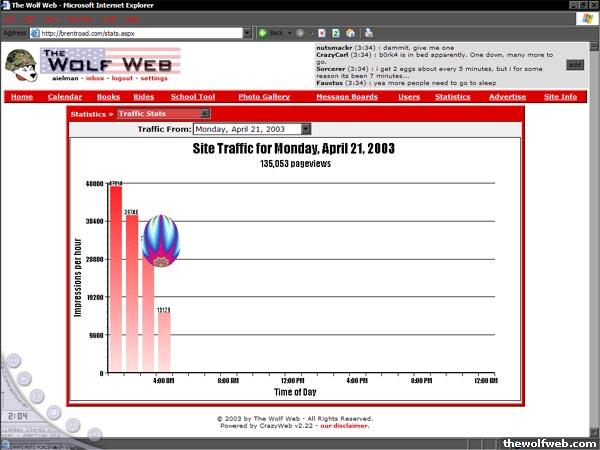Select Photo Gallery in navigation bar
Viewport: 600px width, 450px height.
[264, 97]
